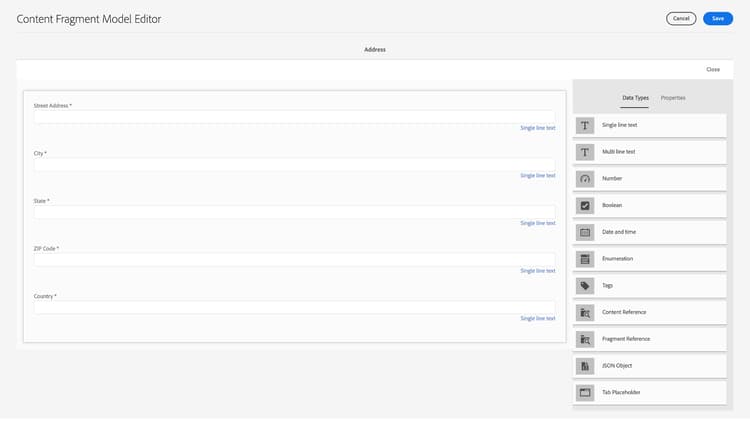The image size is (750, 421).
Task: Click the Country field label
Action: pyautogui.click(x=45, y=297)
